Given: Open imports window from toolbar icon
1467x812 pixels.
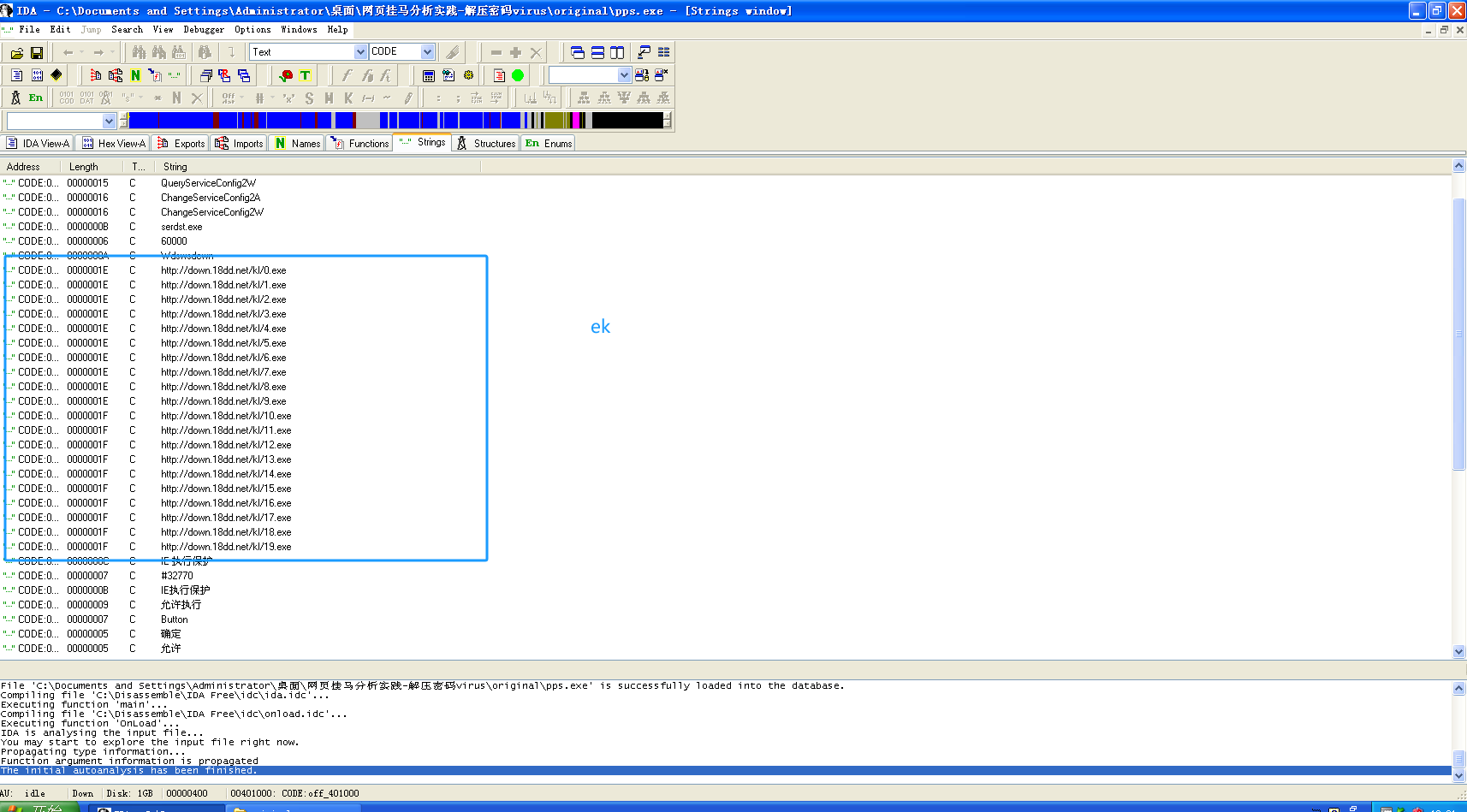Looking at the screenshot, I should (116, 75).
